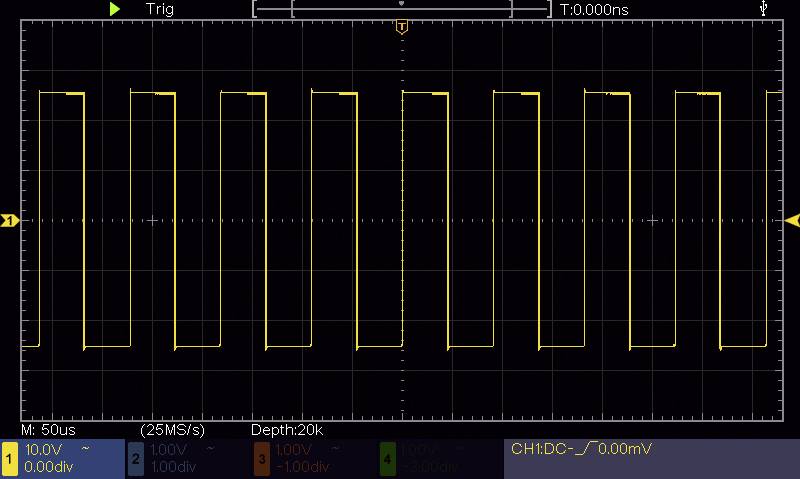
Task: Toggle the yellow channel 1 badge
Action: [10, 458]
